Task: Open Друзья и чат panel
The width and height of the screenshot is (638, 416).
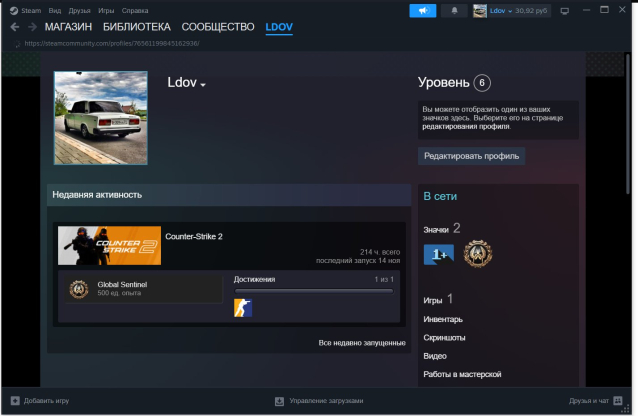Action: coord(593,400)
